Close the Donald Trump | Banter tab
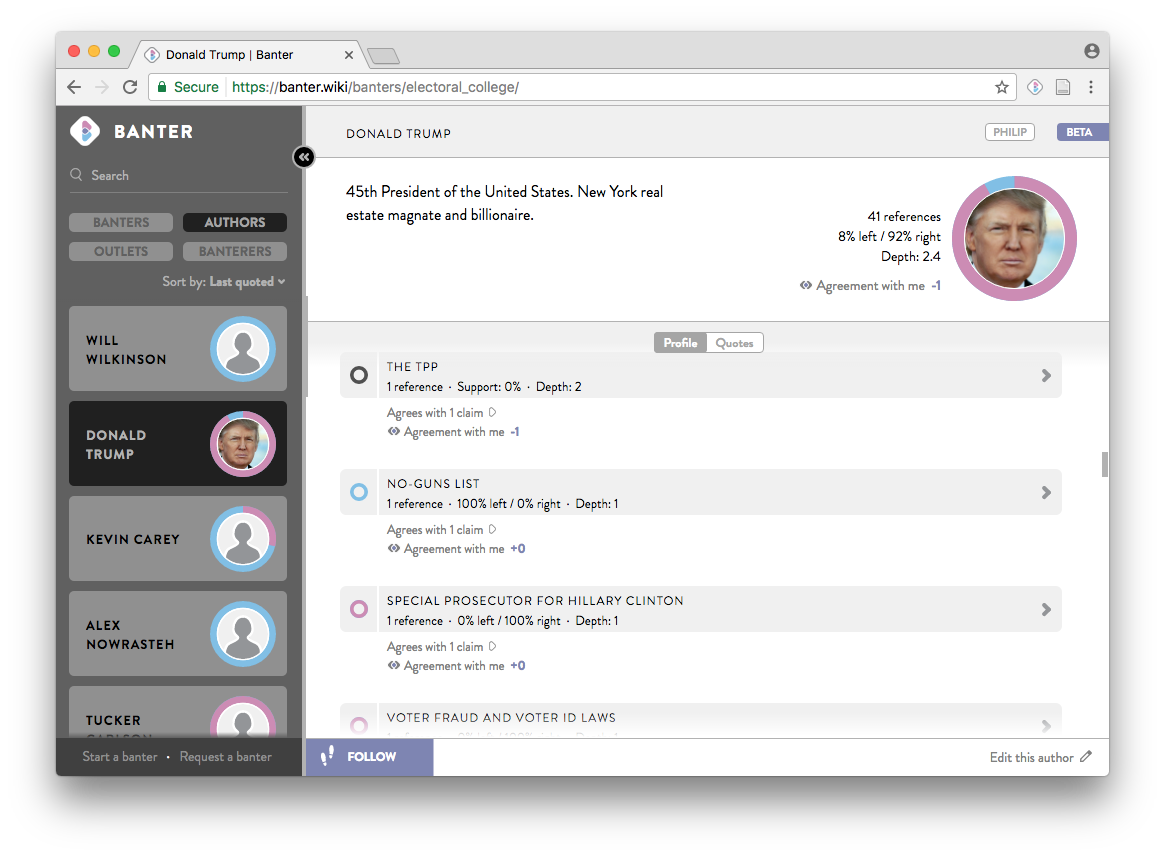 tap(348, 55)
